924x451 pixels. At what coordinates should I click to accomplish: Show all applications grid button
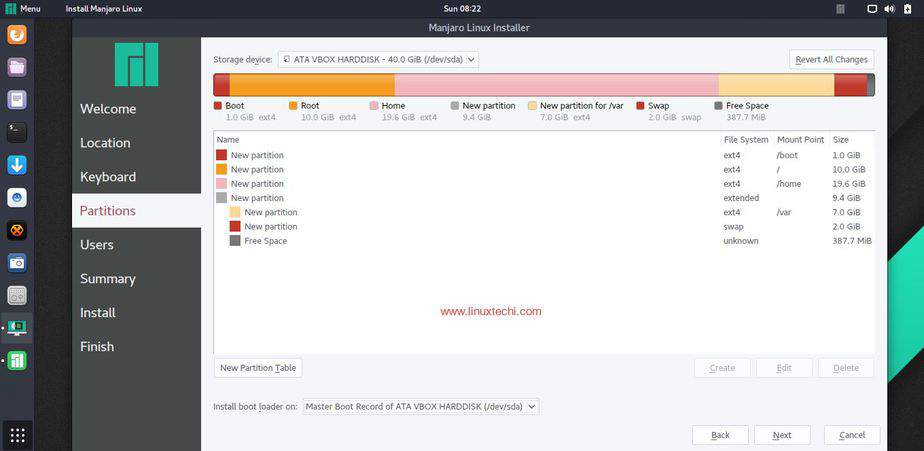[17, 435]
